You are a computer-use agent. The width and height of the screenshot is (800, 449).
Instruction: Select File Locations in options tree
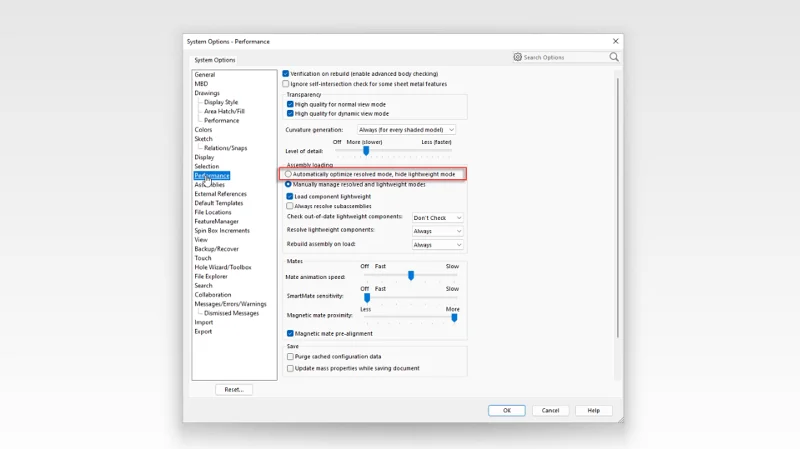tap(213, 212)
